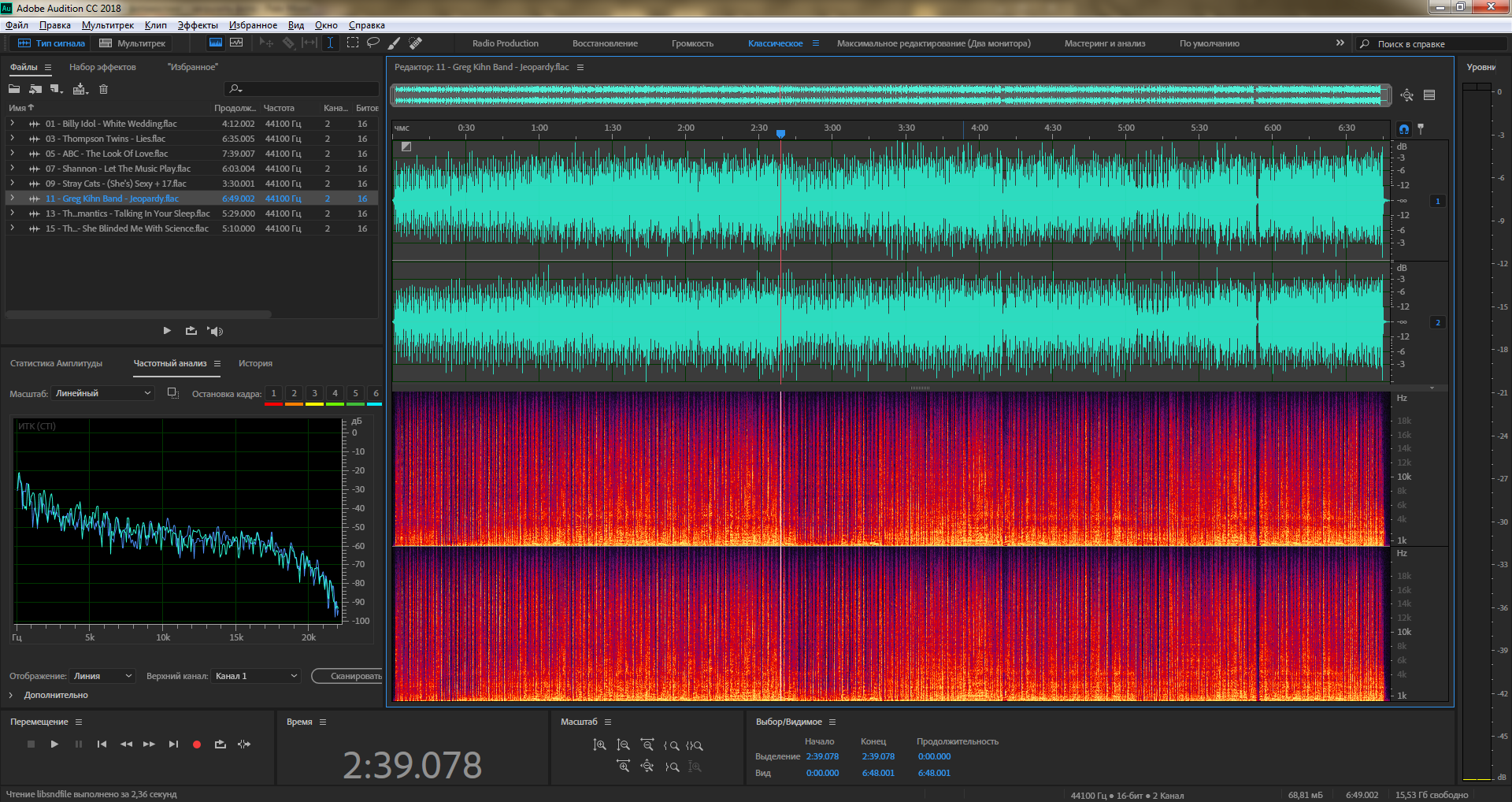Image resolution: width=1512 pixels, height=802 pixels.
Task: Open the Масштаб Линейный dropdown
Action: tap(103, 393)
